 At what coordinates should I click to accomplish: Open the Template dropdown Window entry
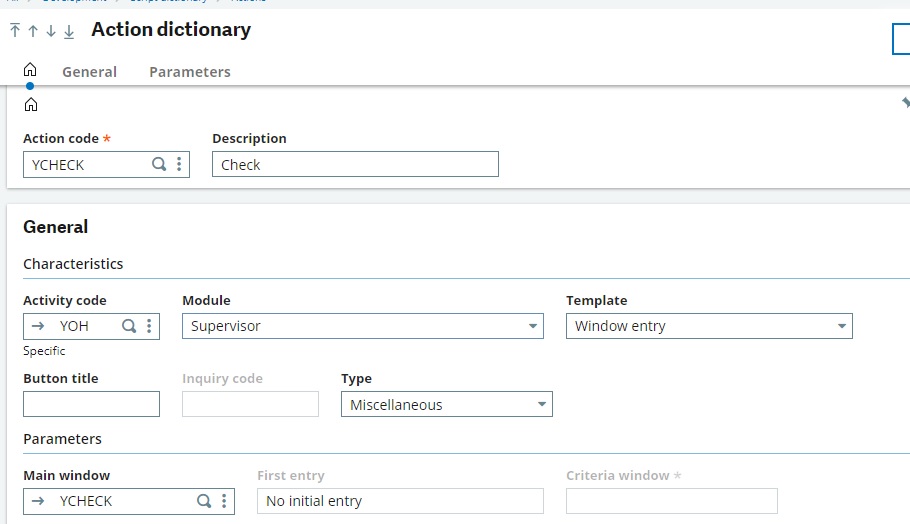pos(709,326)
